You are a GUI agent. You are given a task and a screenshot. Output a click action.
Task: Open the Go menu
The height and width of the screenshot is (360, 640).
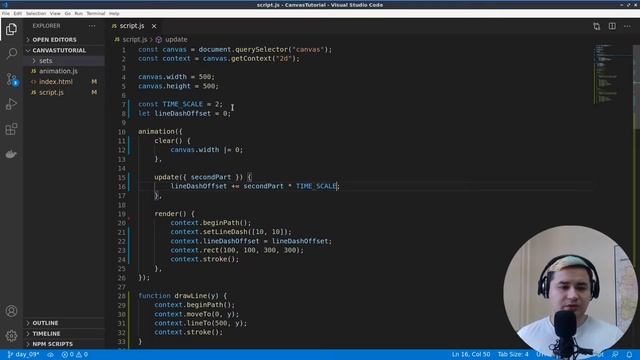(x=67, y=13)
